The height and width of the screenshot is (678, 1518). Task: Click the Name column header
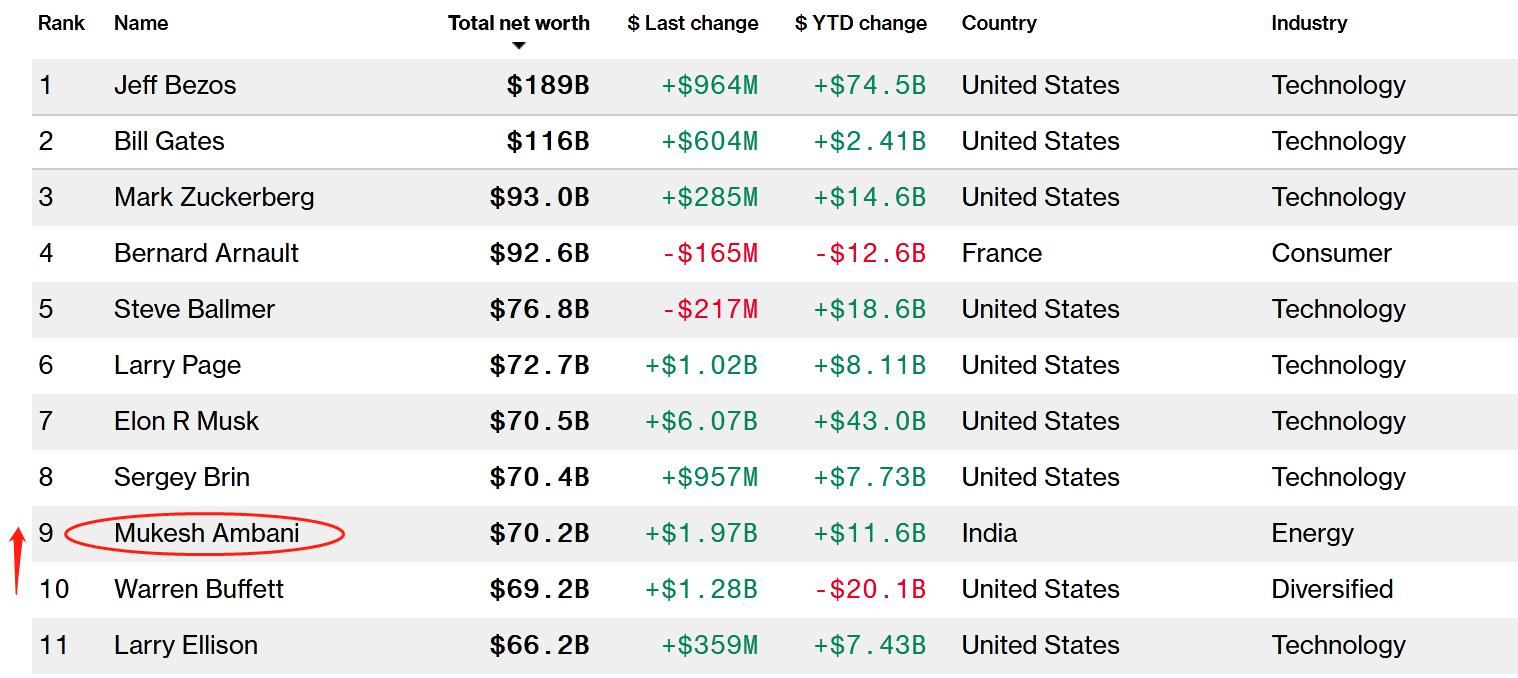pos(141,23)
